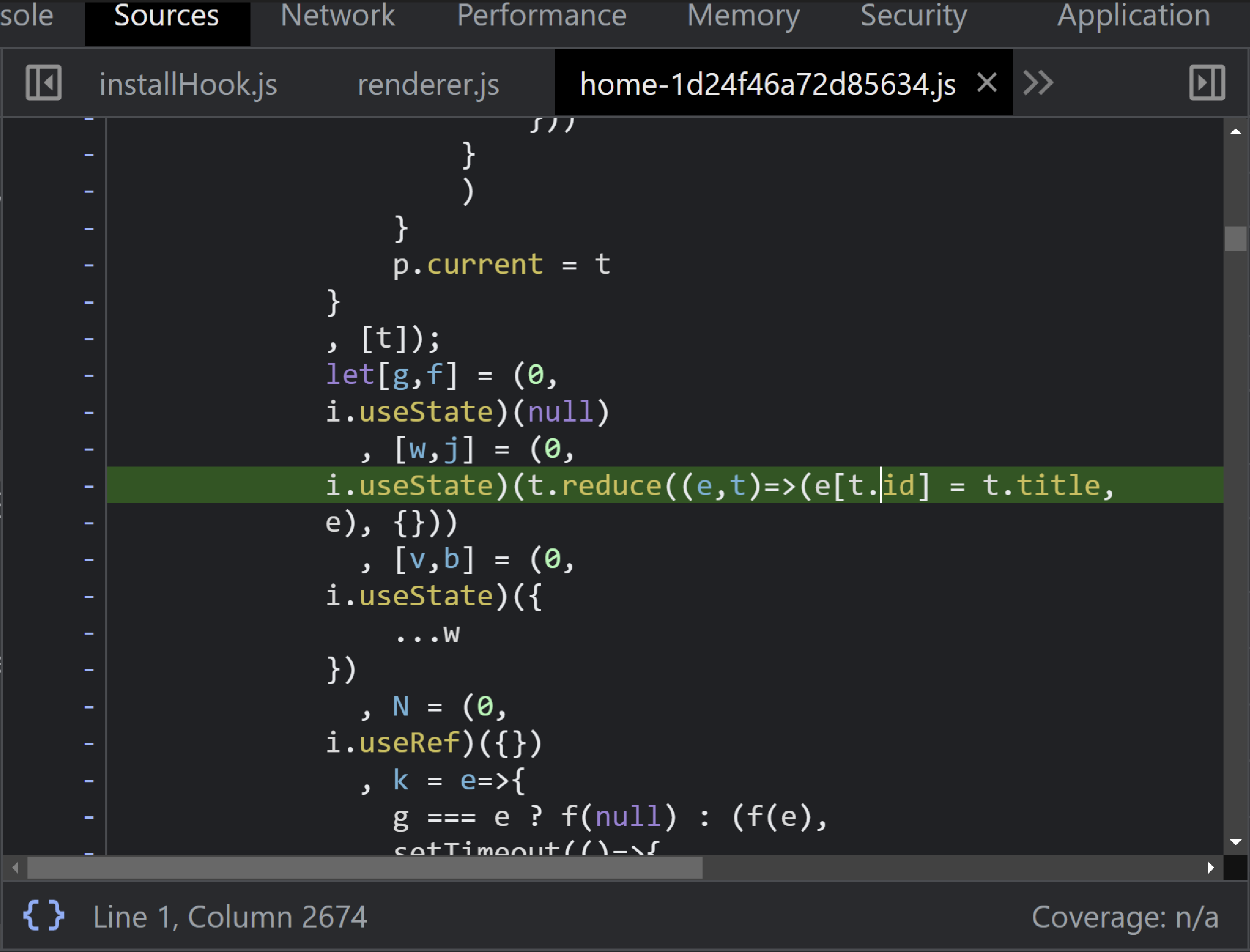Show more file tabs via chevron
Screen dimensions: 1250x952
tap(1038, 83)
